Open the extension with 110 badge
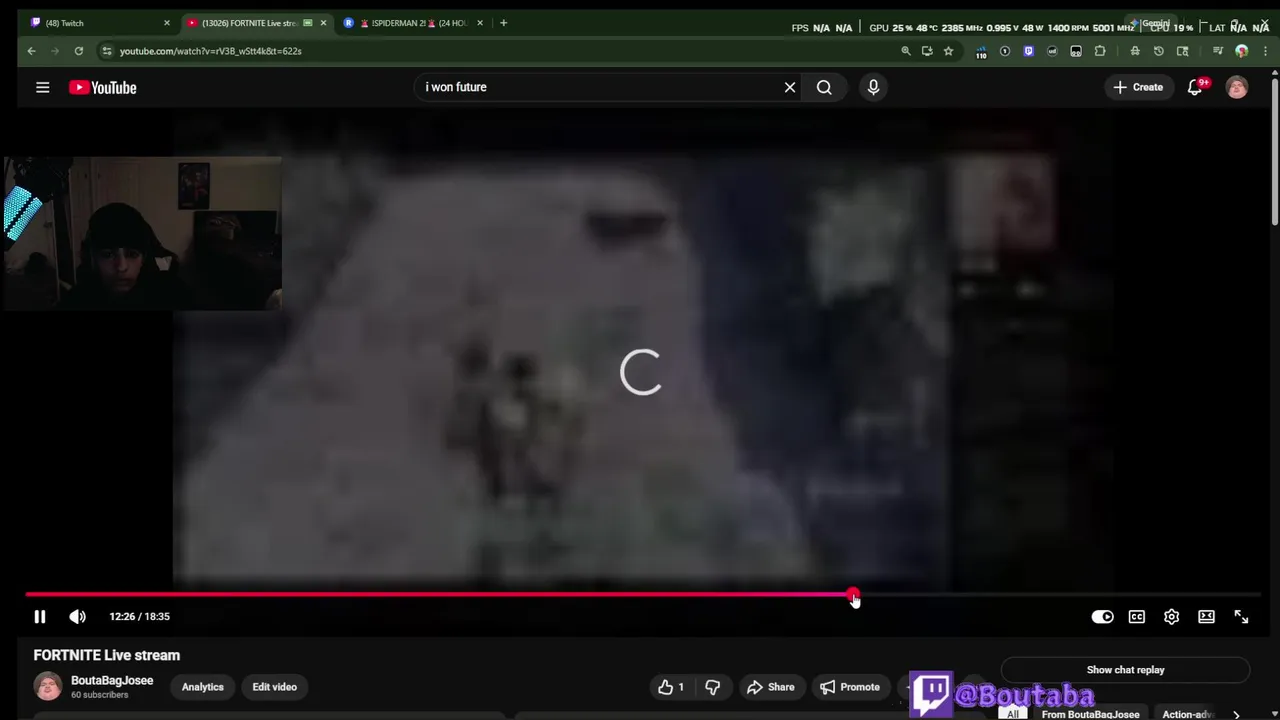Image resolution: width=1280 pixels, height=720 pixels. coord(981,52)
